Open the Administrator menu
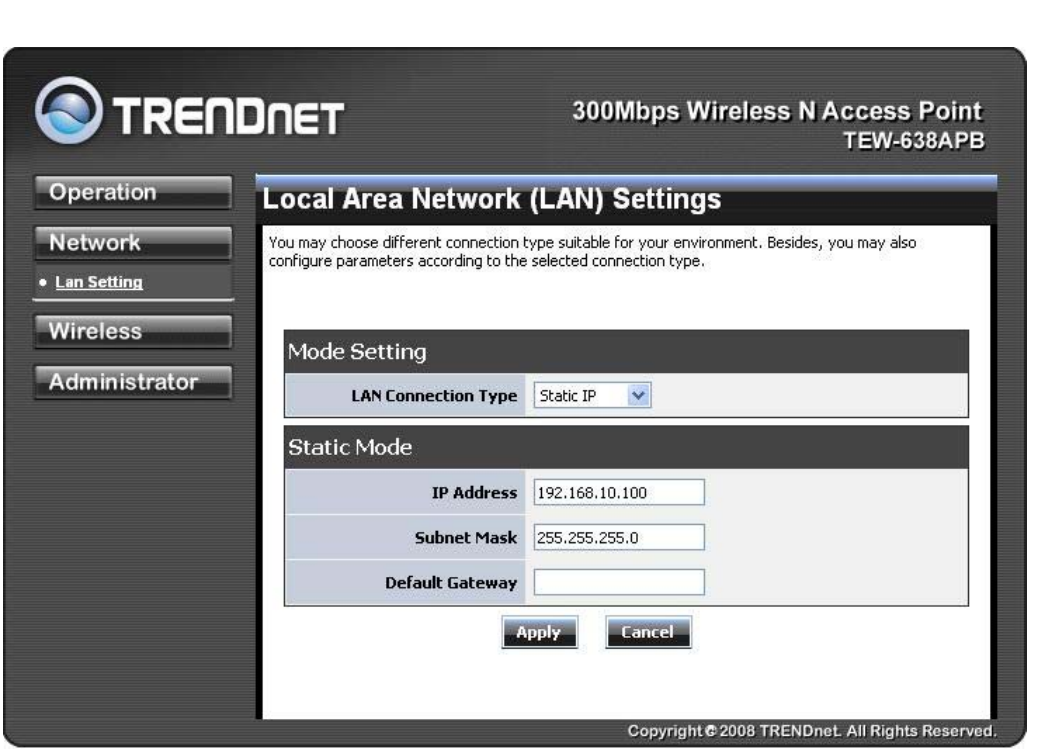Image resolution: width=1050 pixels, height=749 pixels. 133,382
